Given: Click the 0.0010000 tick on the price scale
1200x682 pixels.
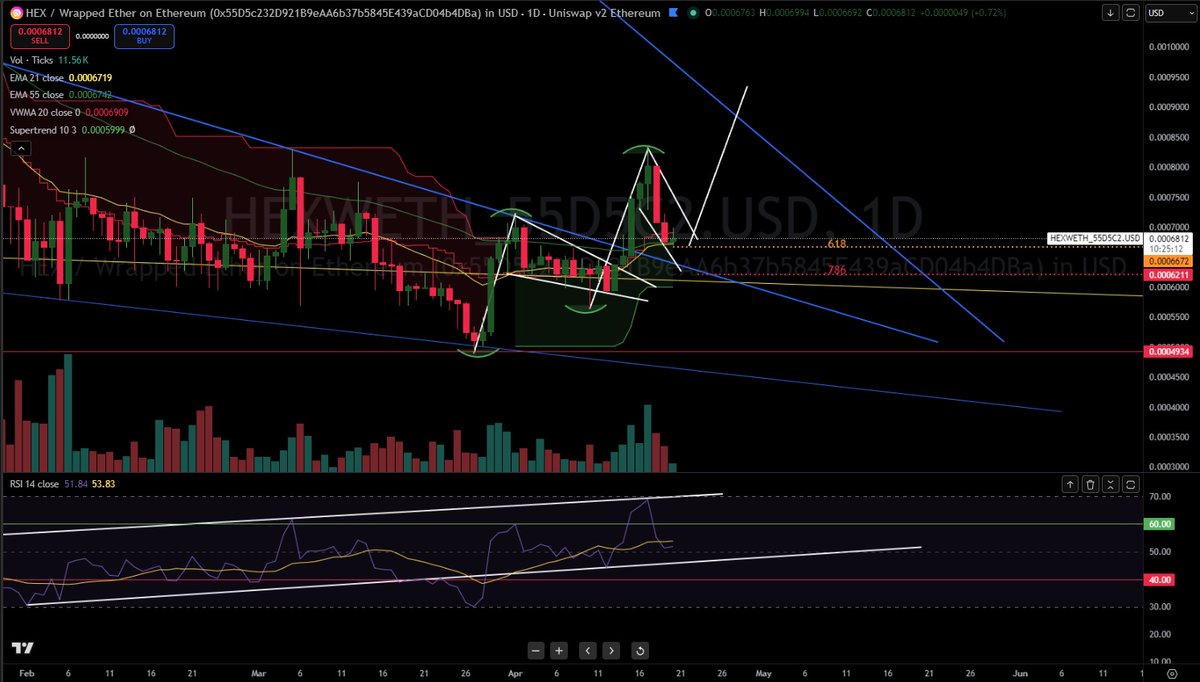Looking at the screenshot, I should click(x=1170, y=46).
